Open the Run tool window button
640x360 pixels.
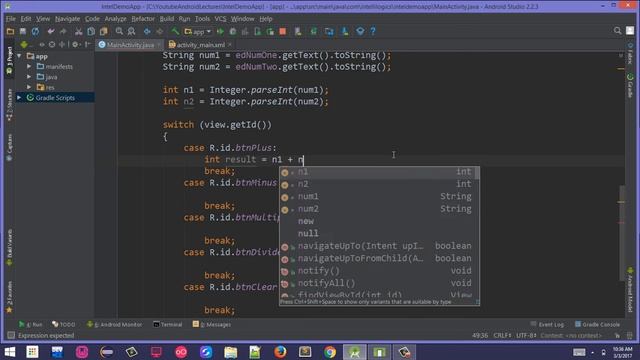(x=31, y=324)
